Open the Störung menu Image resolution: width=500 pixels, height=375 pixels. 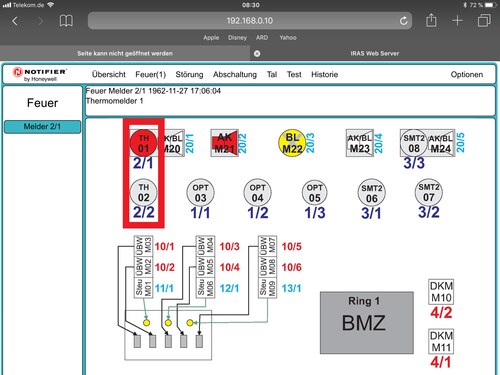pos(189,74)
